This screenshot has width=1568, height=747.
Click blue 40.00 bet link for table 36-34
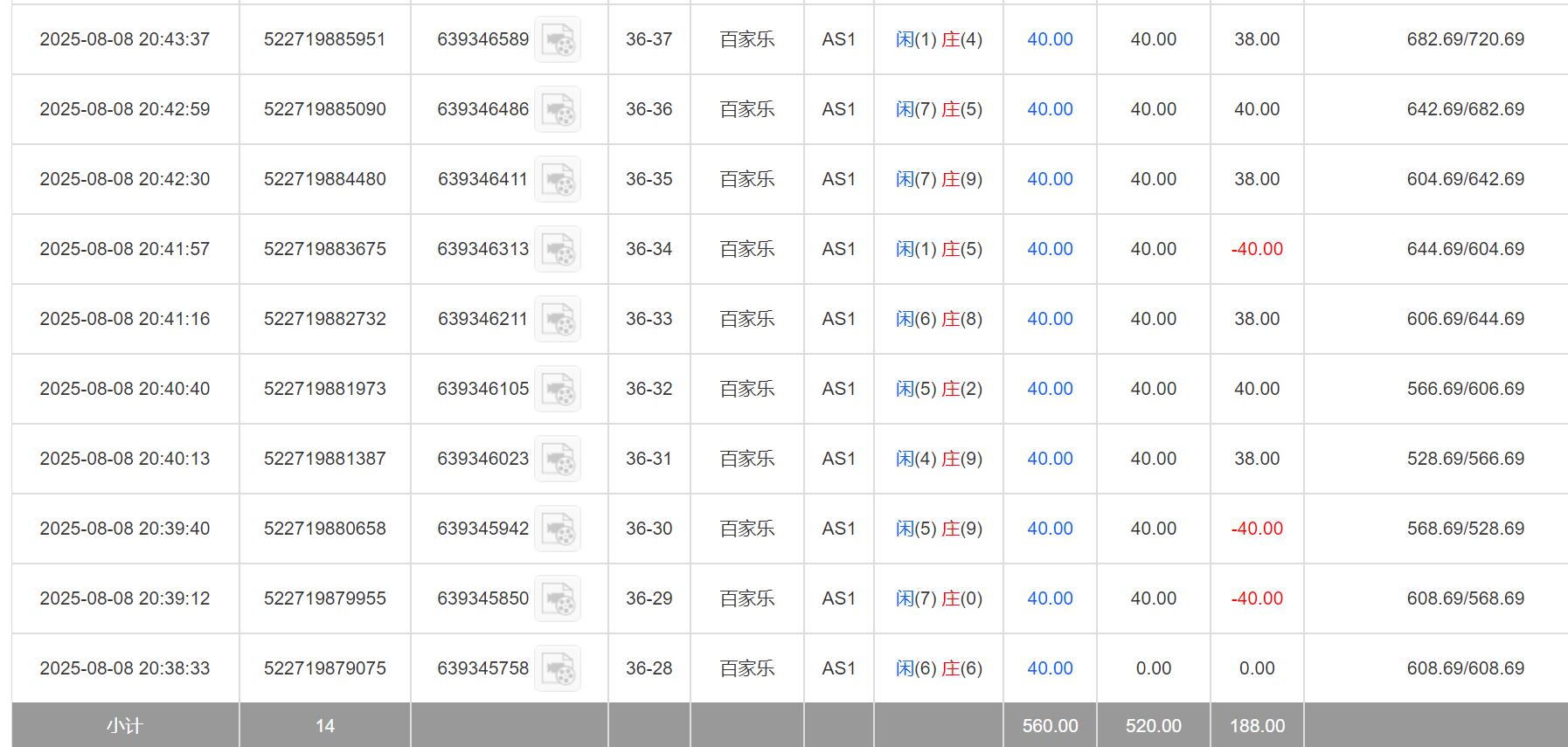1050,249
